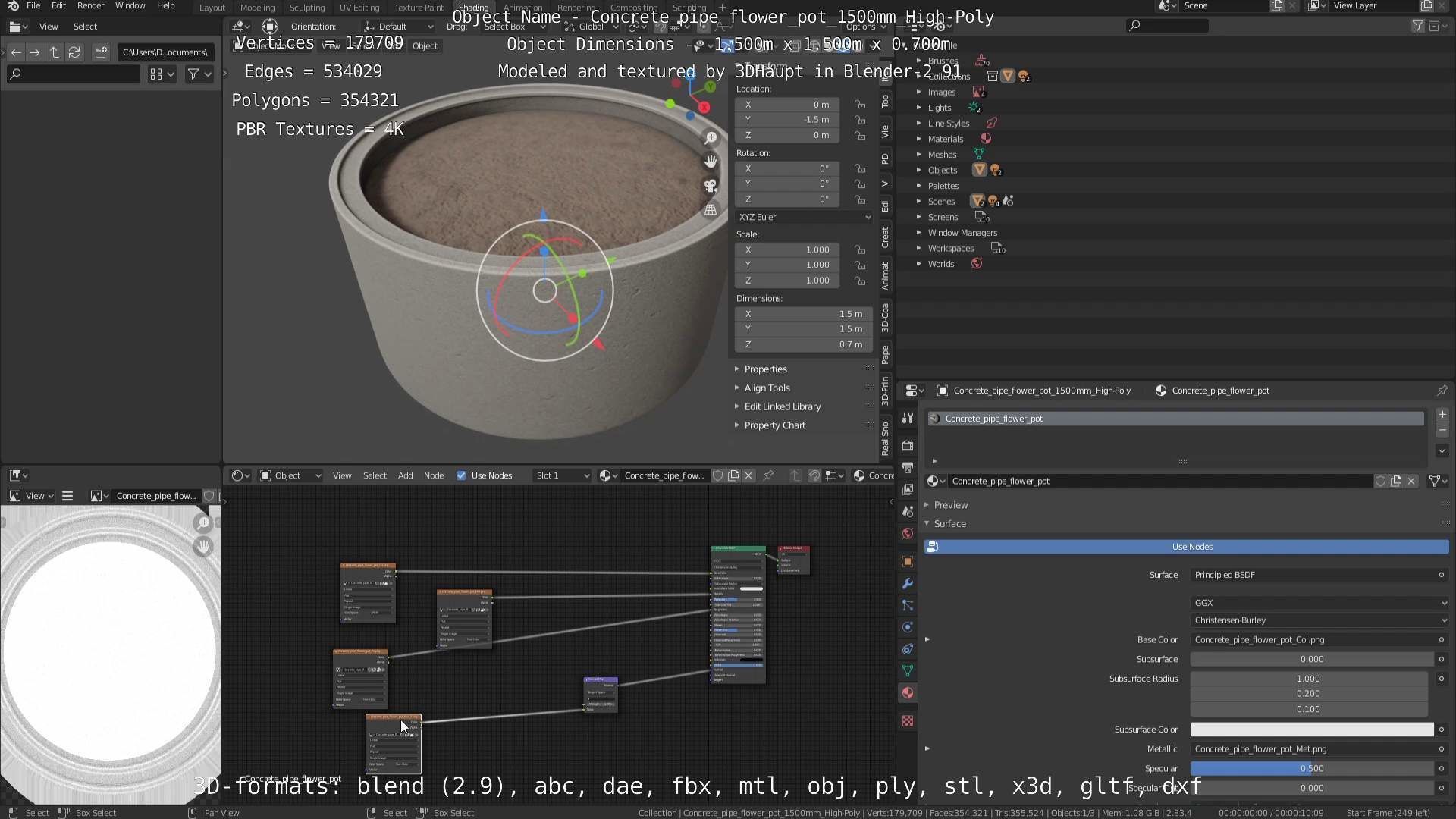Viewport: 1456px width, 819px height.
Task: Open the Christensen-Burley subsurface method dropdown
Action: tap(1319, 620)
